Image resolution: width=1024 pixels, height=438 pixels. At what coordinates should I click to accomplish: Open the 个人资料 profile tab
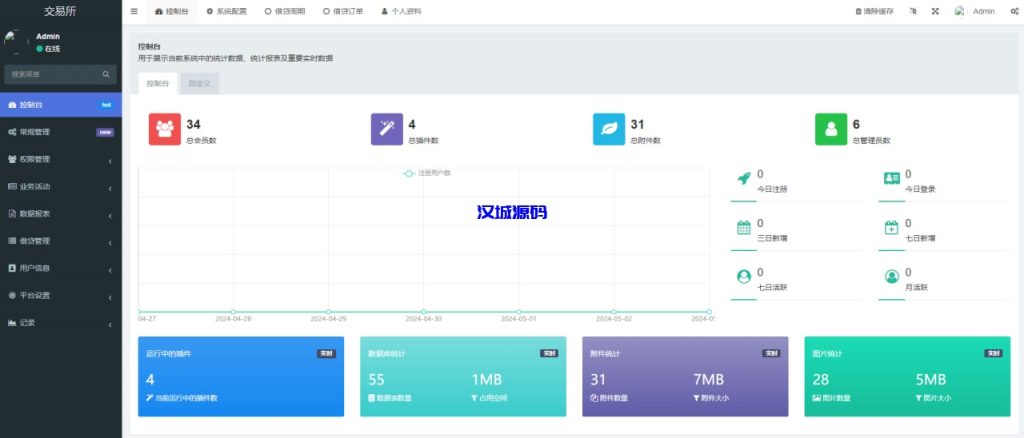[402, 11]
